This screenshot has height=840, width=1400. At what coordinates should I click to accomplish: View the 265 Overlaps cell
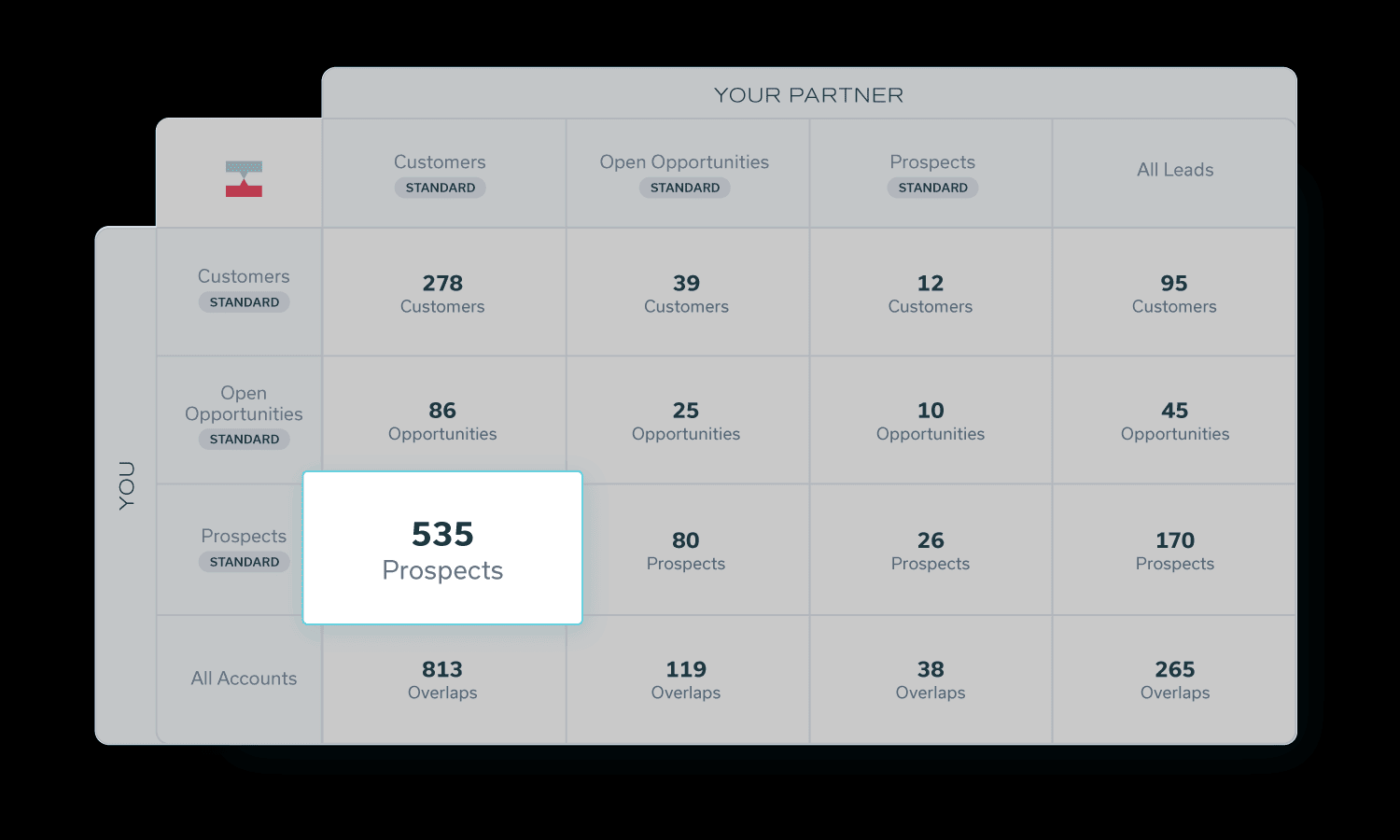coord(1174,679)
